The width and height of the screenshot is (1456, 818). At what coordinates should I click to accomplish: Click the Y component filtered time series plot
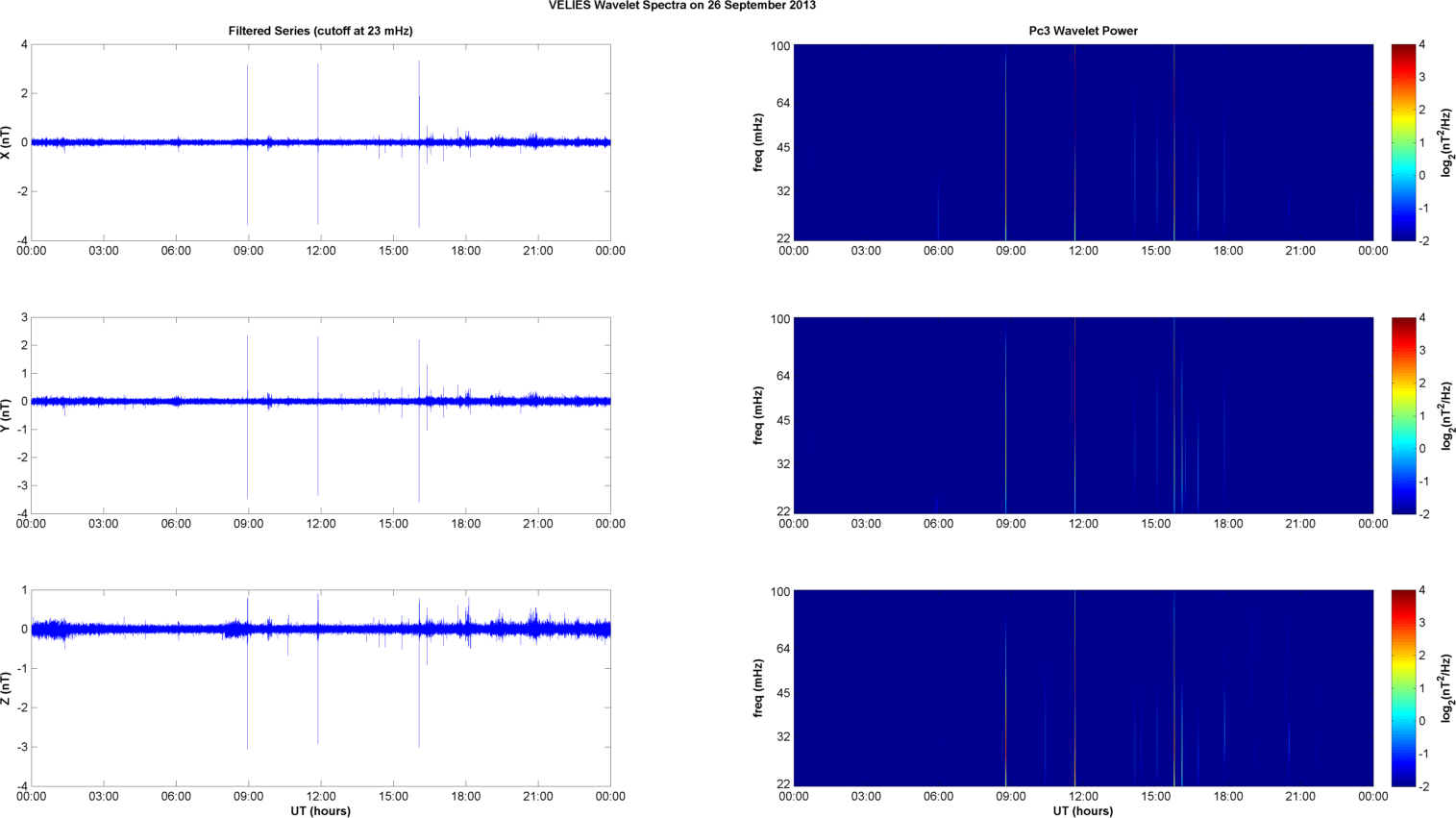point(321,415)
